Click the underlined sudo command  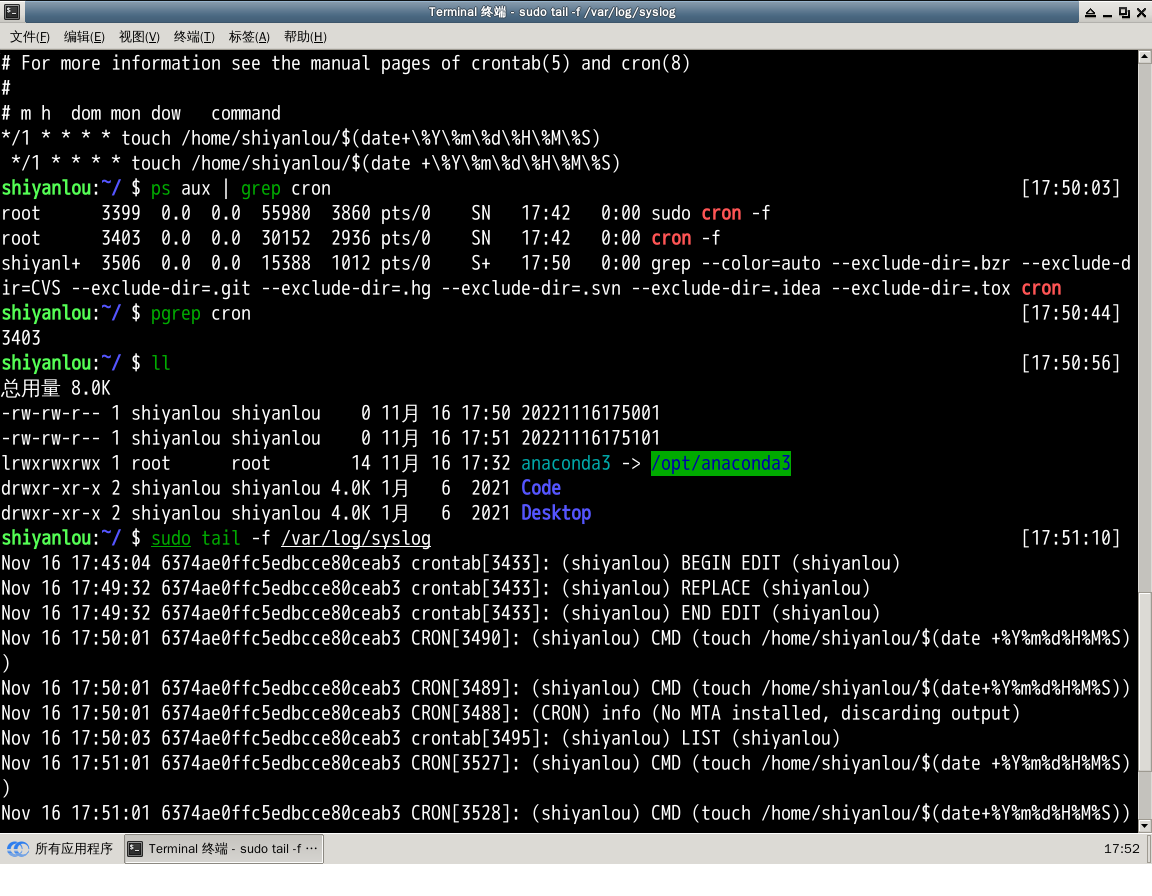(x=170, y=538)
